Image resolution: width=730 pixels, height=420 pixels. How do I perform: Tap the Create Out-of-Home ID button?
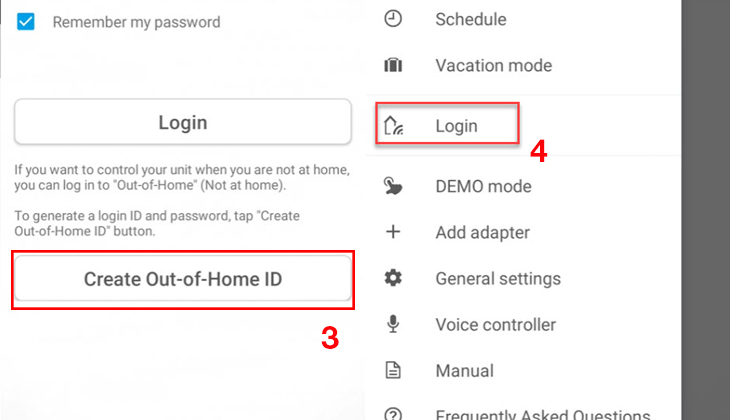[x=182, y=279]
